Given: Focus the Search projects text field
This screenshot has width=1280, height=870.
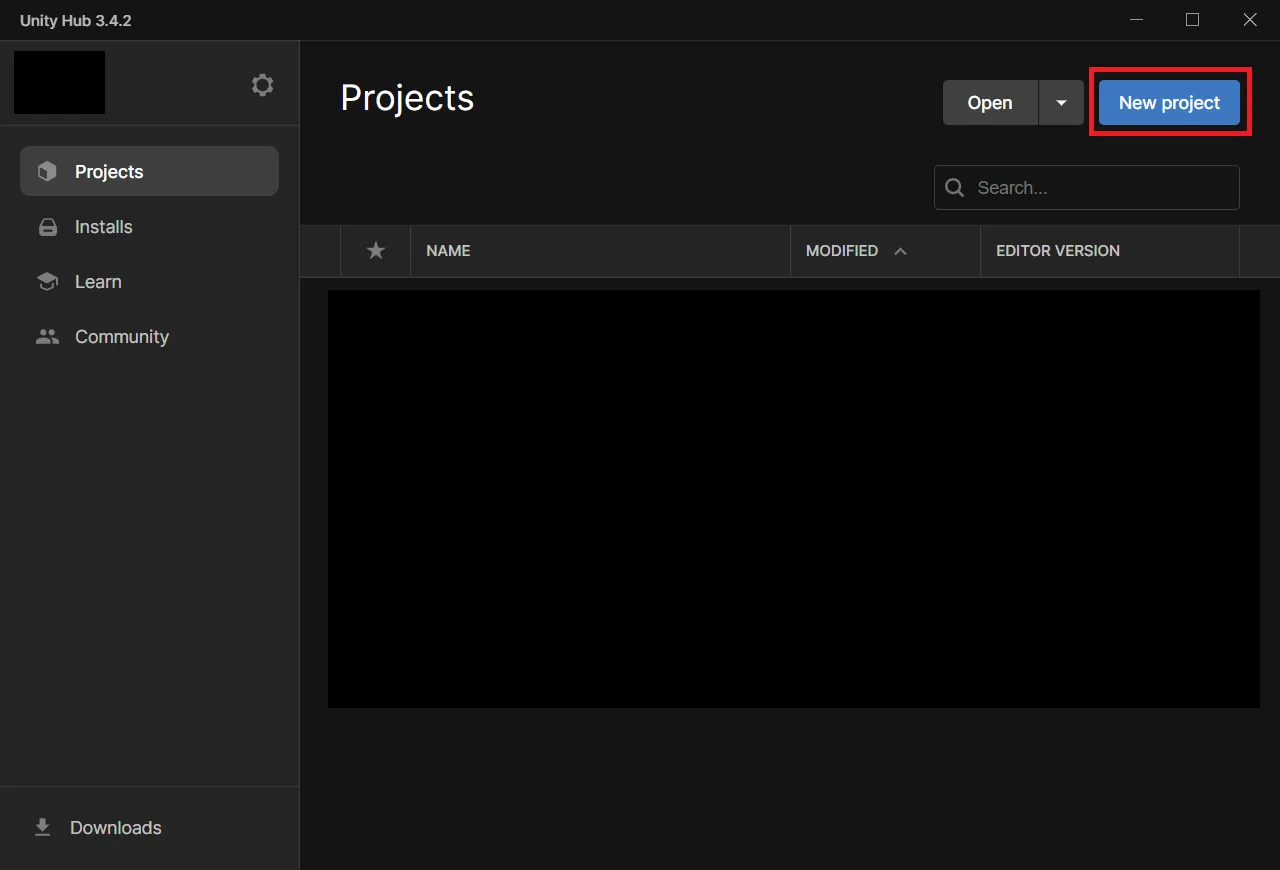Looking at the screenshot, I should pyautogui.click(x=1100, y=188).
